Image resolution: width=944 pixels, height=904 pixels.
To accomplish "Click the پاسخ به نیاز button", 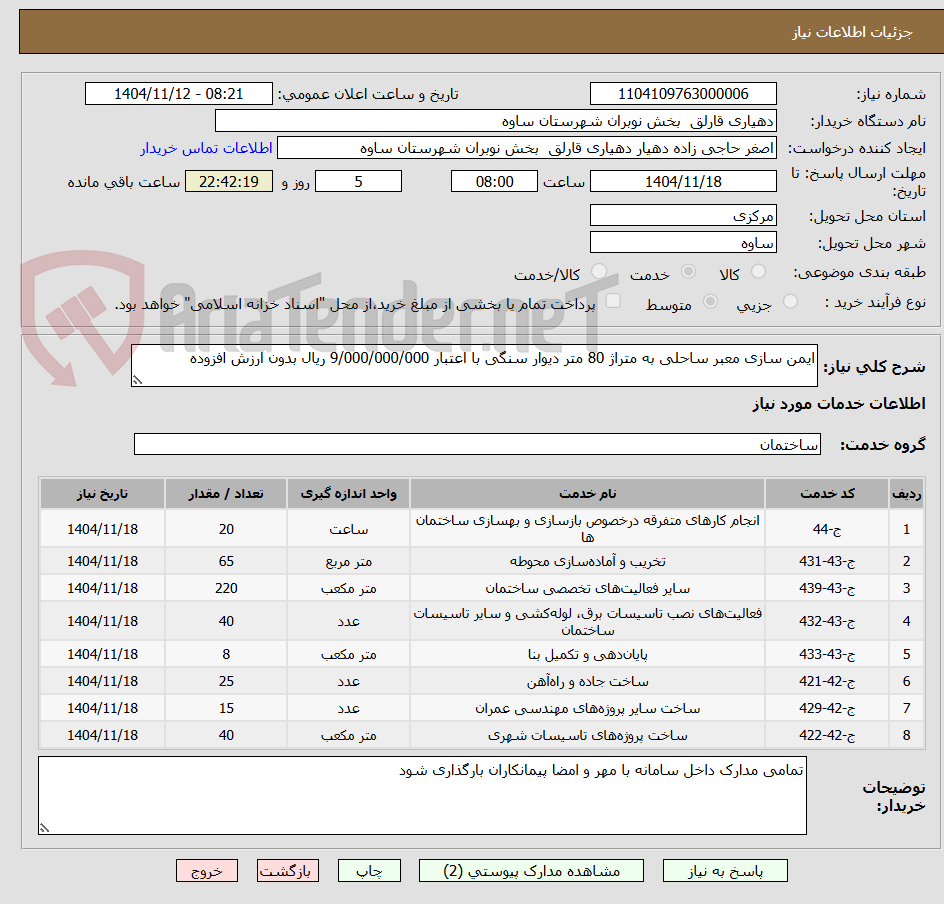I will 725,871.
